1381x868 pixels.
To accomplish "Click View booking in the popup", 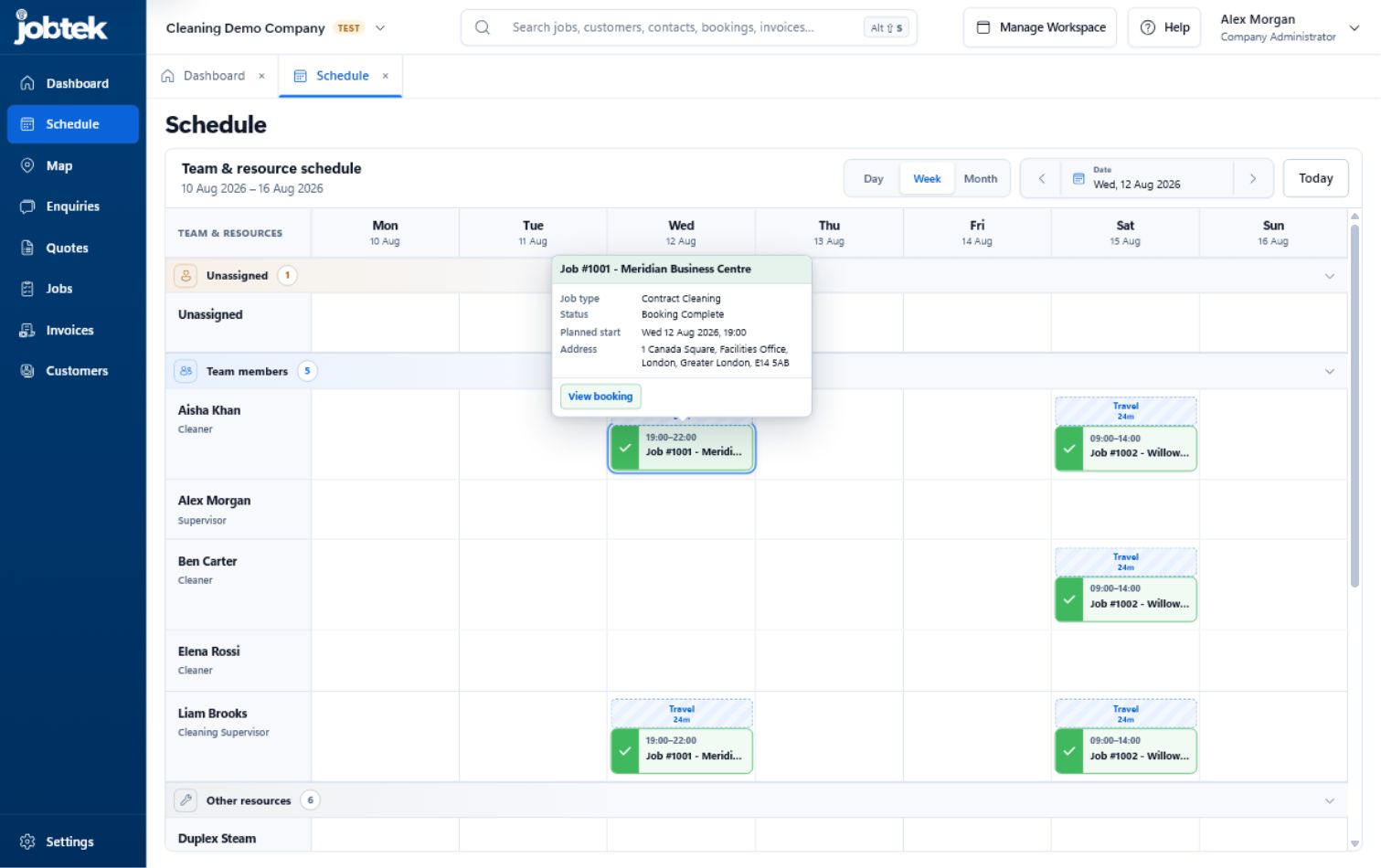I will pyautogui.click(x=600, y=397).
